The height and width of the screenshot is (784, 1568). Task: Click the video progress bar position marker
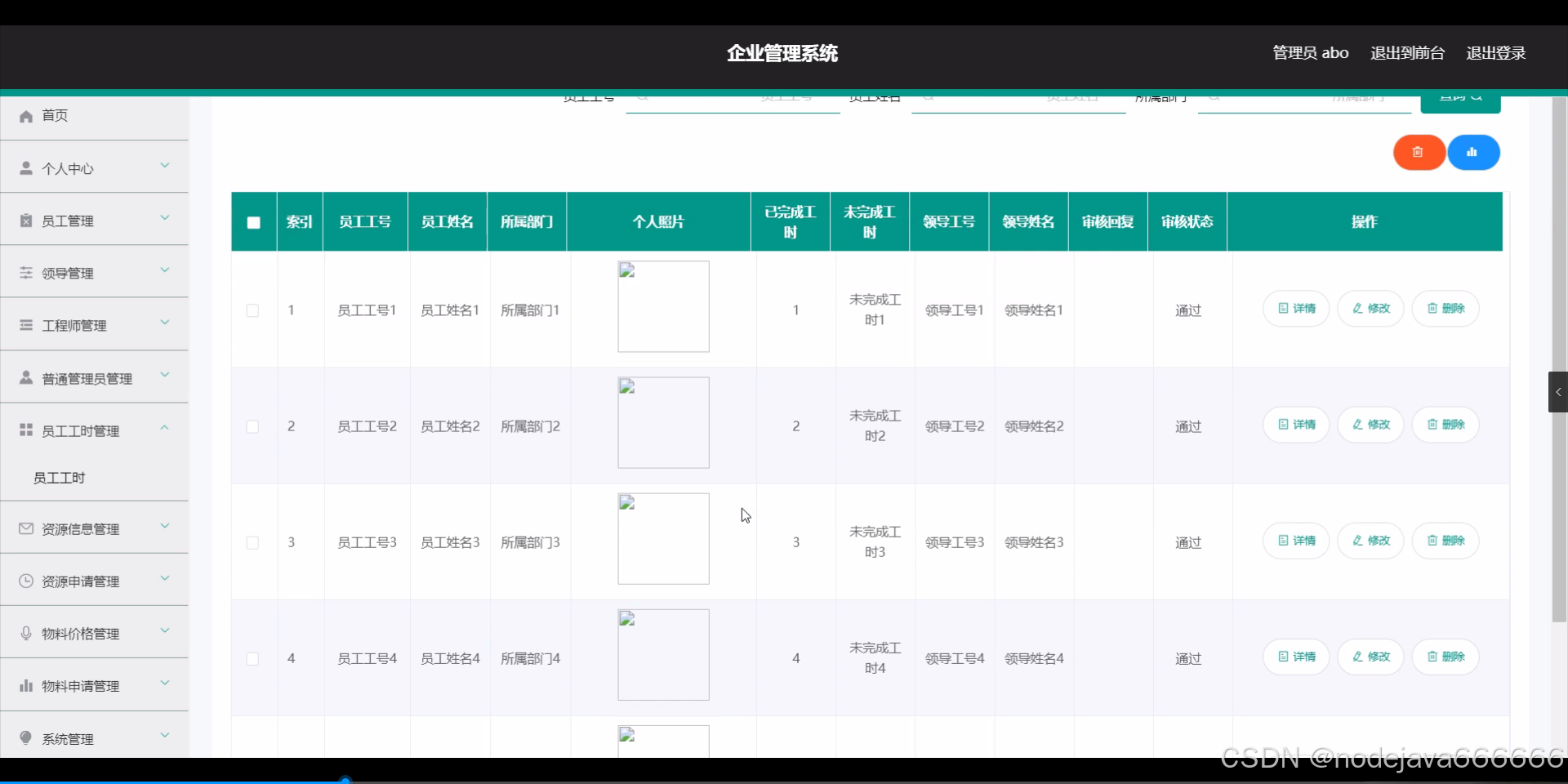click(345, 781)
